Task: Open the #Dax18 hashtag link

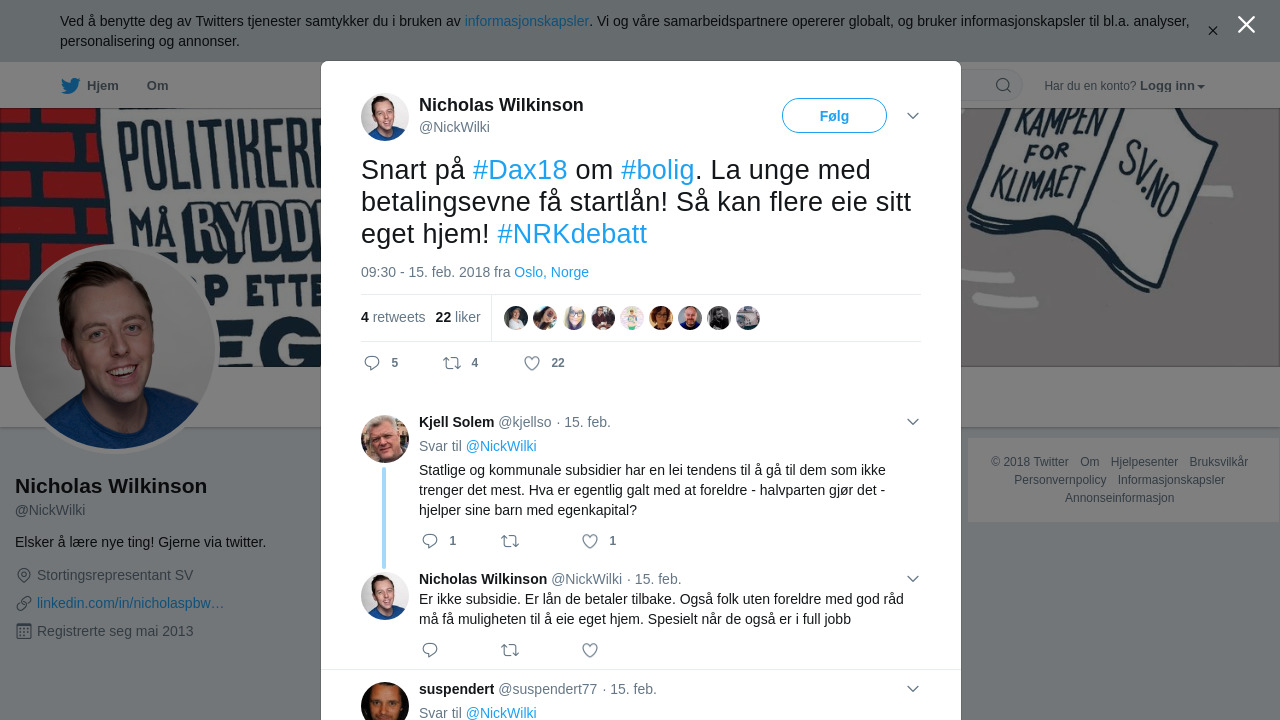Action: tap(520, 170)
